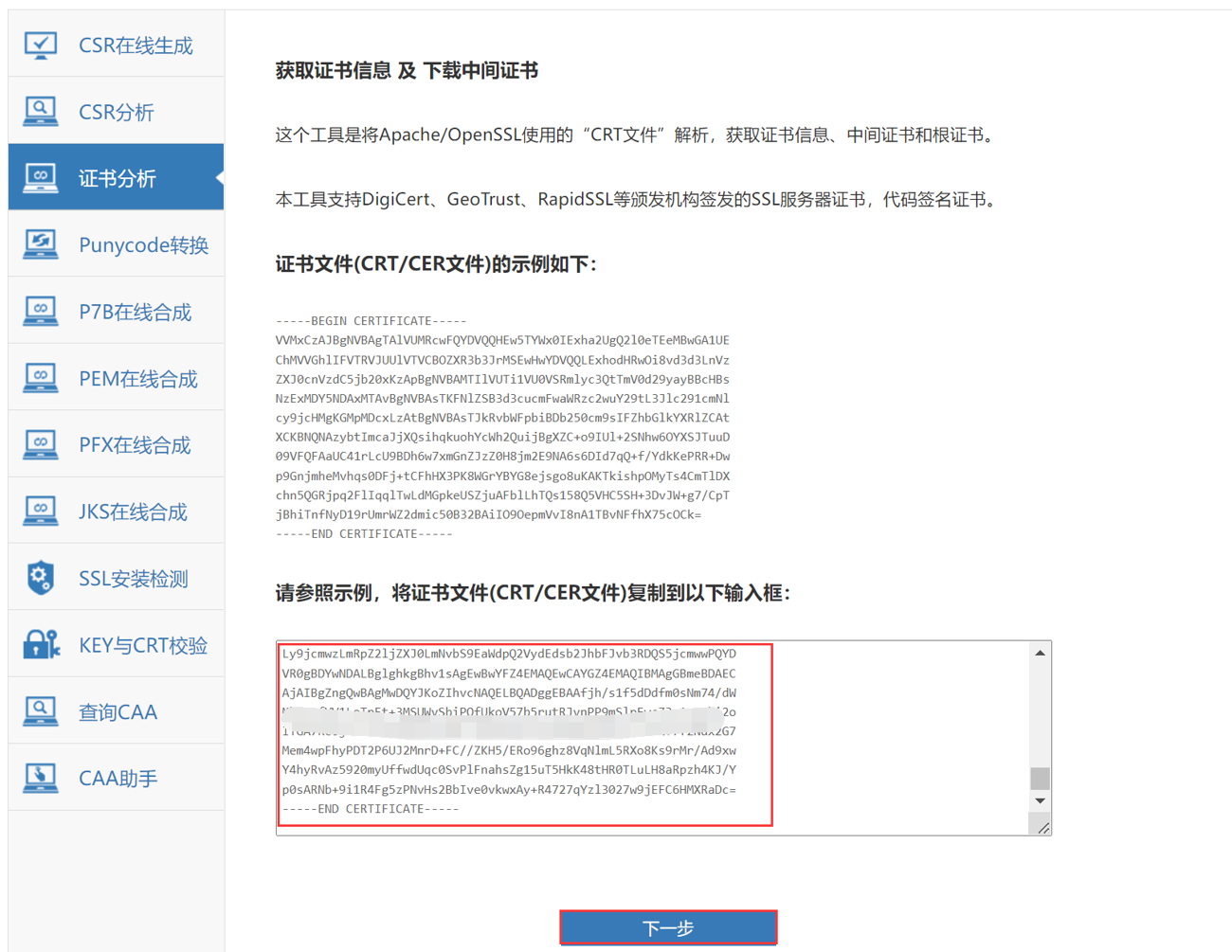Click the textarea scroll down arrow

click(1040, 801)
